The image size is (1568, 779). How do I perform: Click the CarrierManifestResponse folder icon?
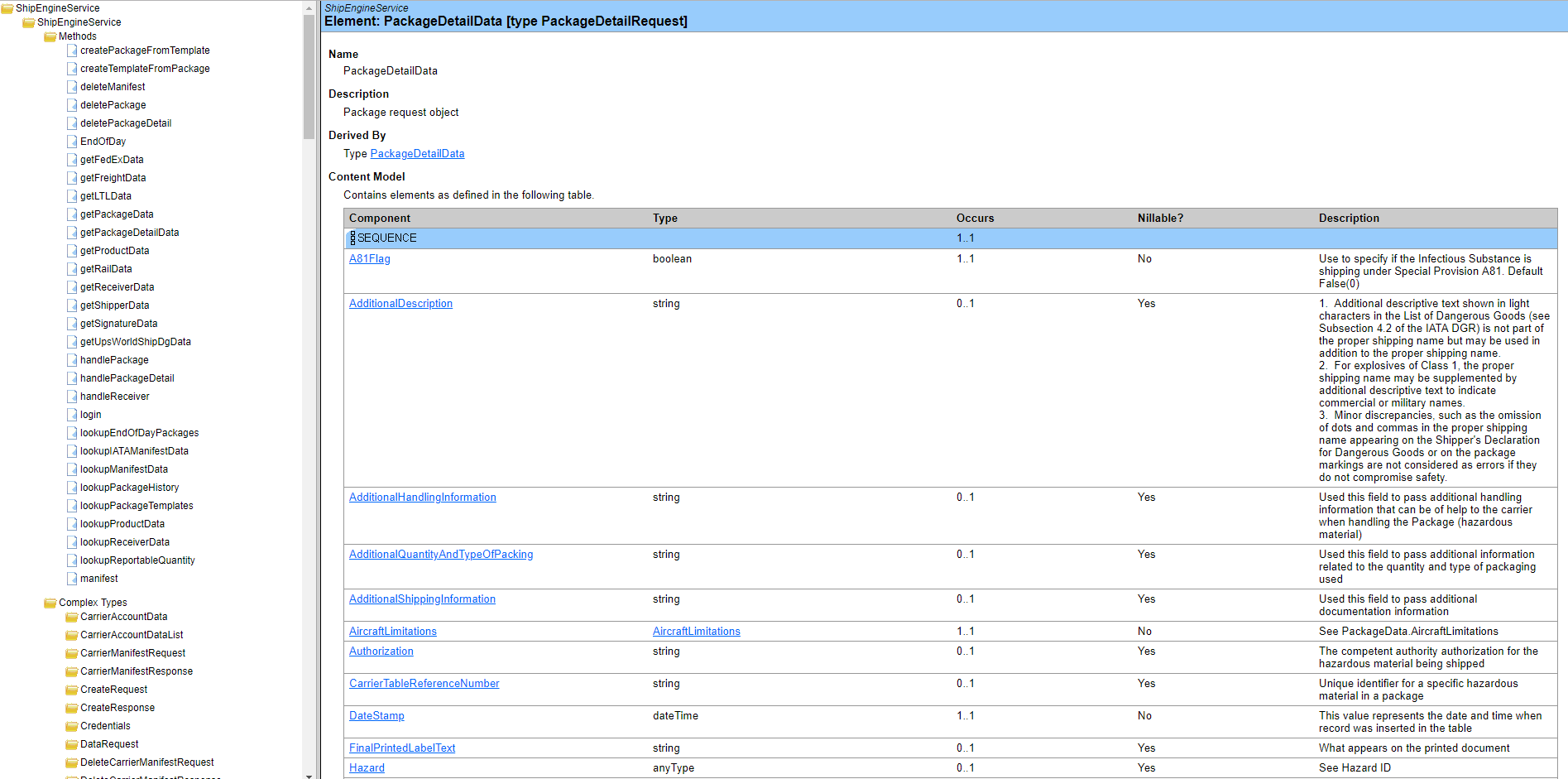(71, 671)
